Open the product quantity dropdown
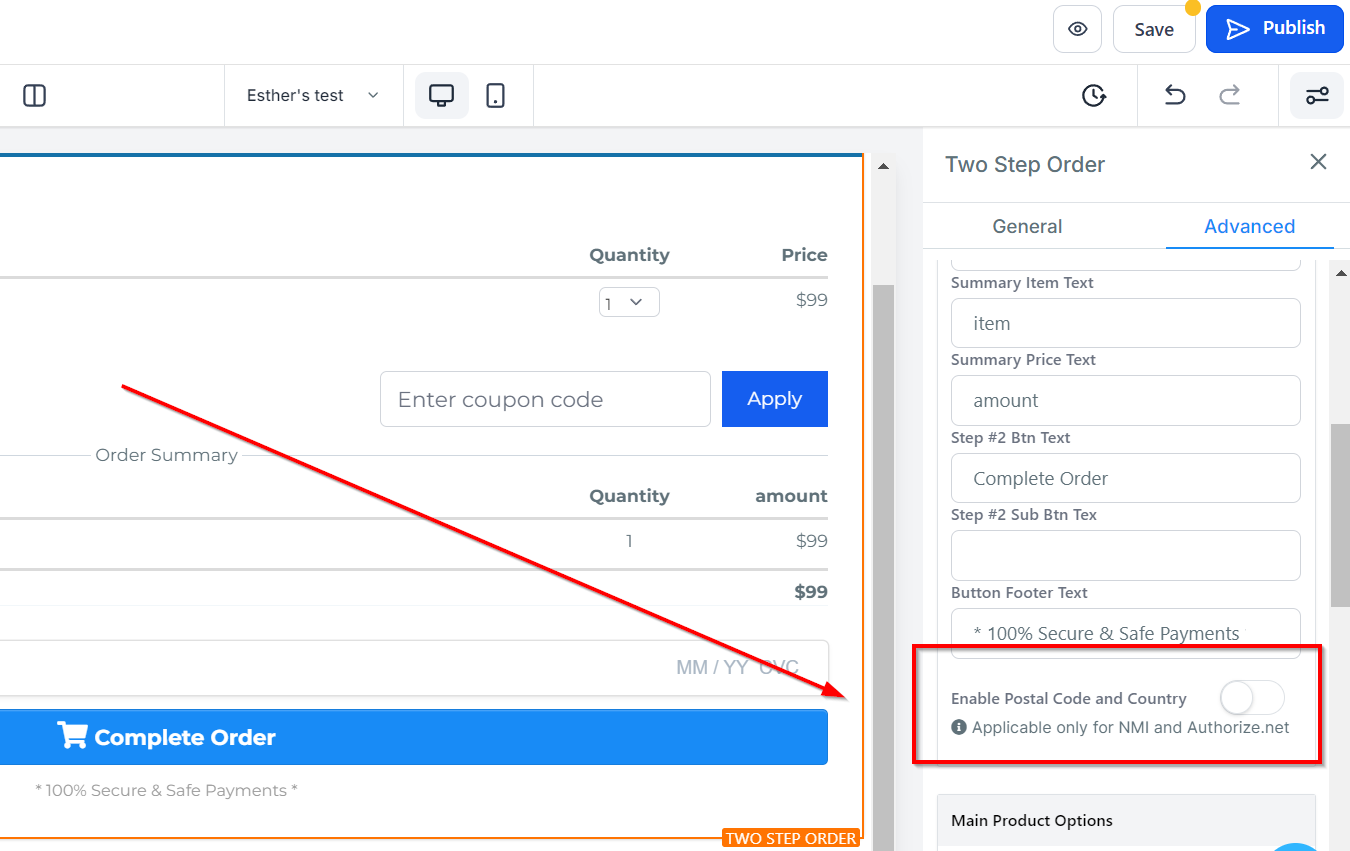Screen dimensions: 1350x851 pos(629,302)
